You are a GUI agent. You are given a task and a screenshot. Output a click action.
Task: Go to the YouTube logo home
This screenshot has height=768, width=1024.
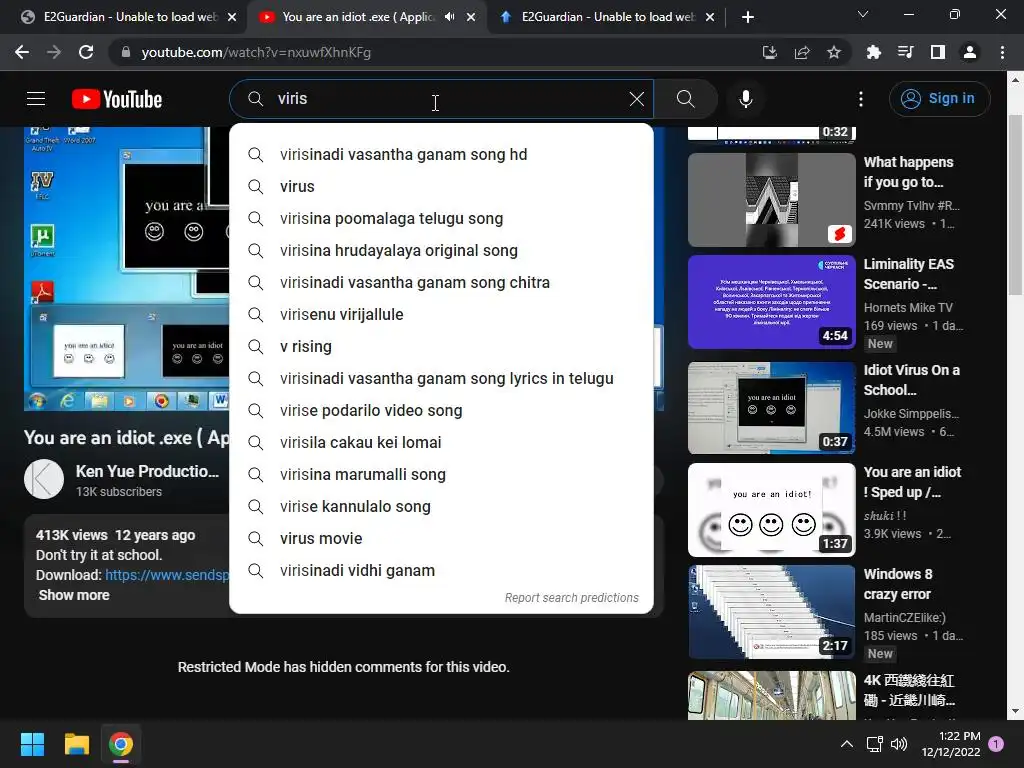pyautogui.click(x=117, y=99)
